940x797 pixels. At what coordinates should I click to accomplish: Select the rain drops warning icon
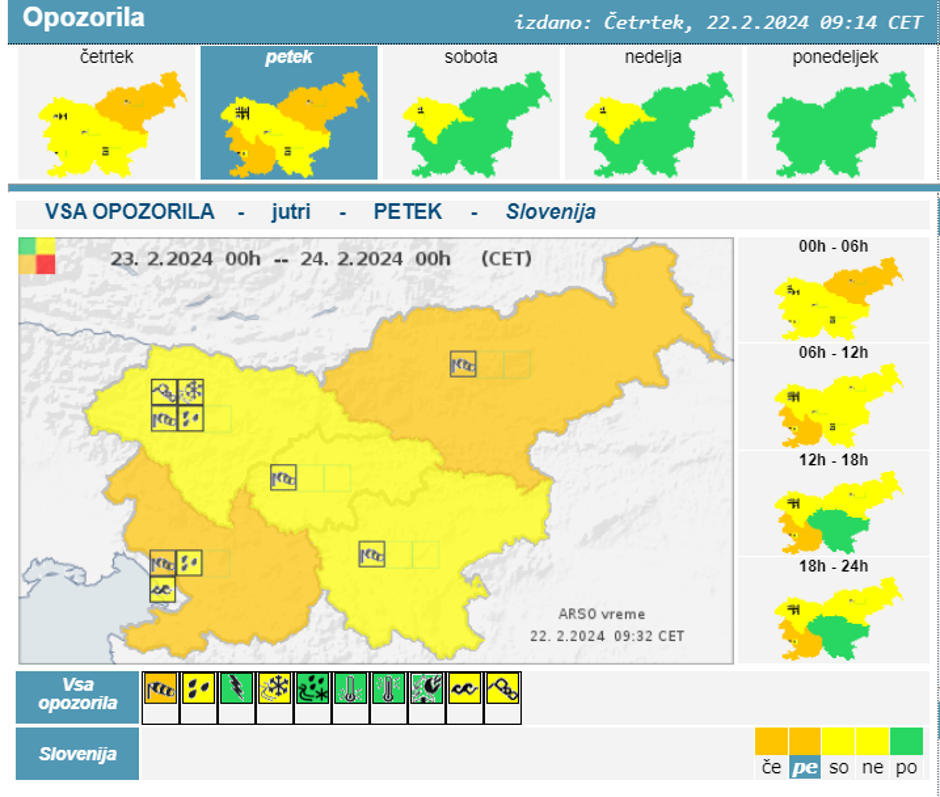coord(198,689)
